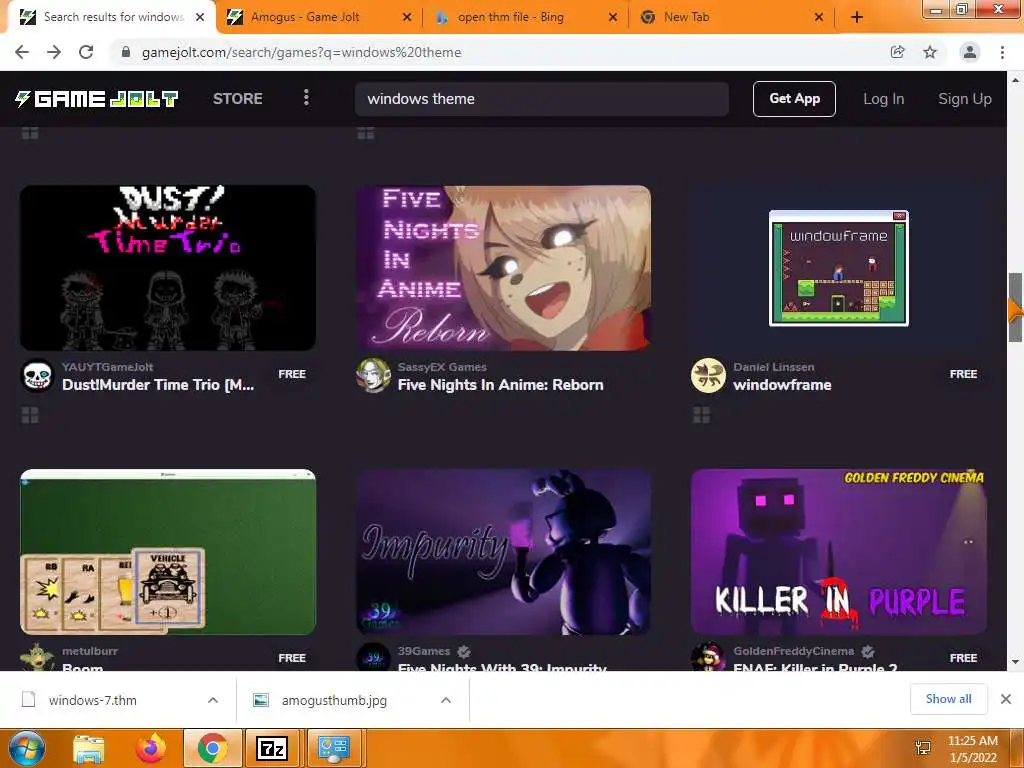Open the windowFrame game thumbnail
Viewport: 1024px width, 768px height.
[839, 268]
